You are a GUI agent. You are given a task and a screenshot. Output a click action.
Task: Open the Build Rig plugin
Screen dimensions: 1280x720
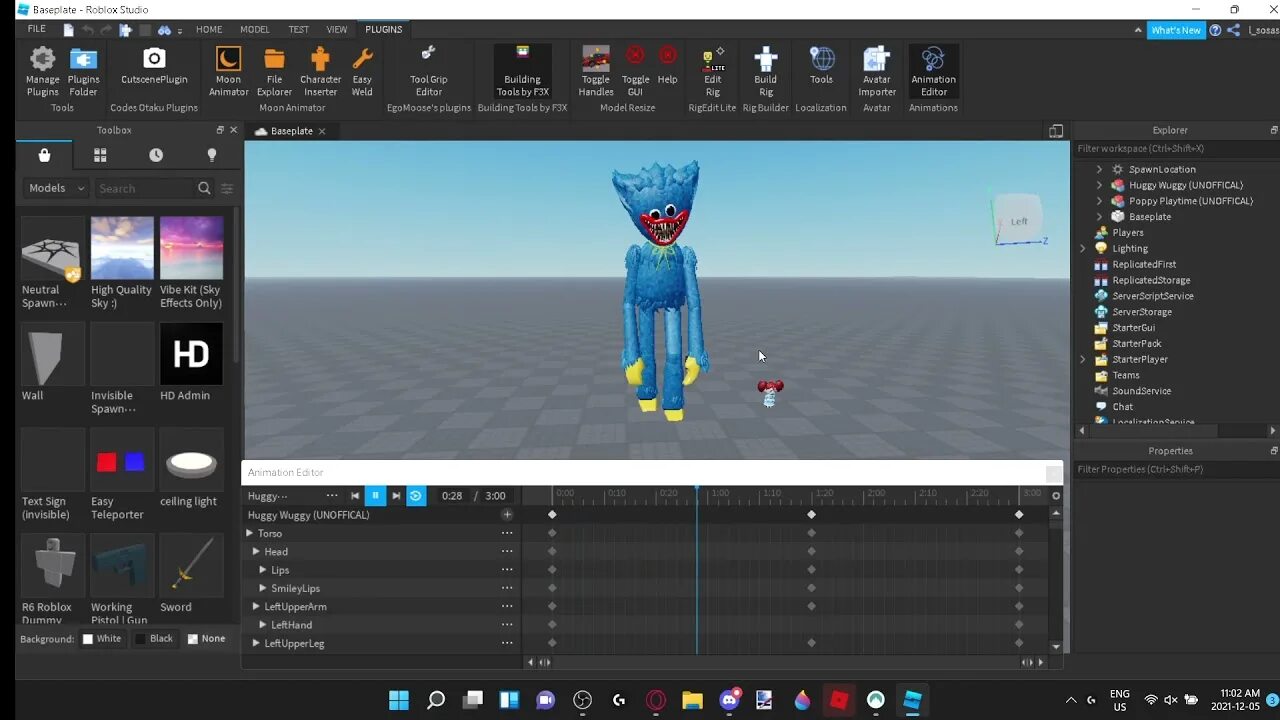pos(765,71)
